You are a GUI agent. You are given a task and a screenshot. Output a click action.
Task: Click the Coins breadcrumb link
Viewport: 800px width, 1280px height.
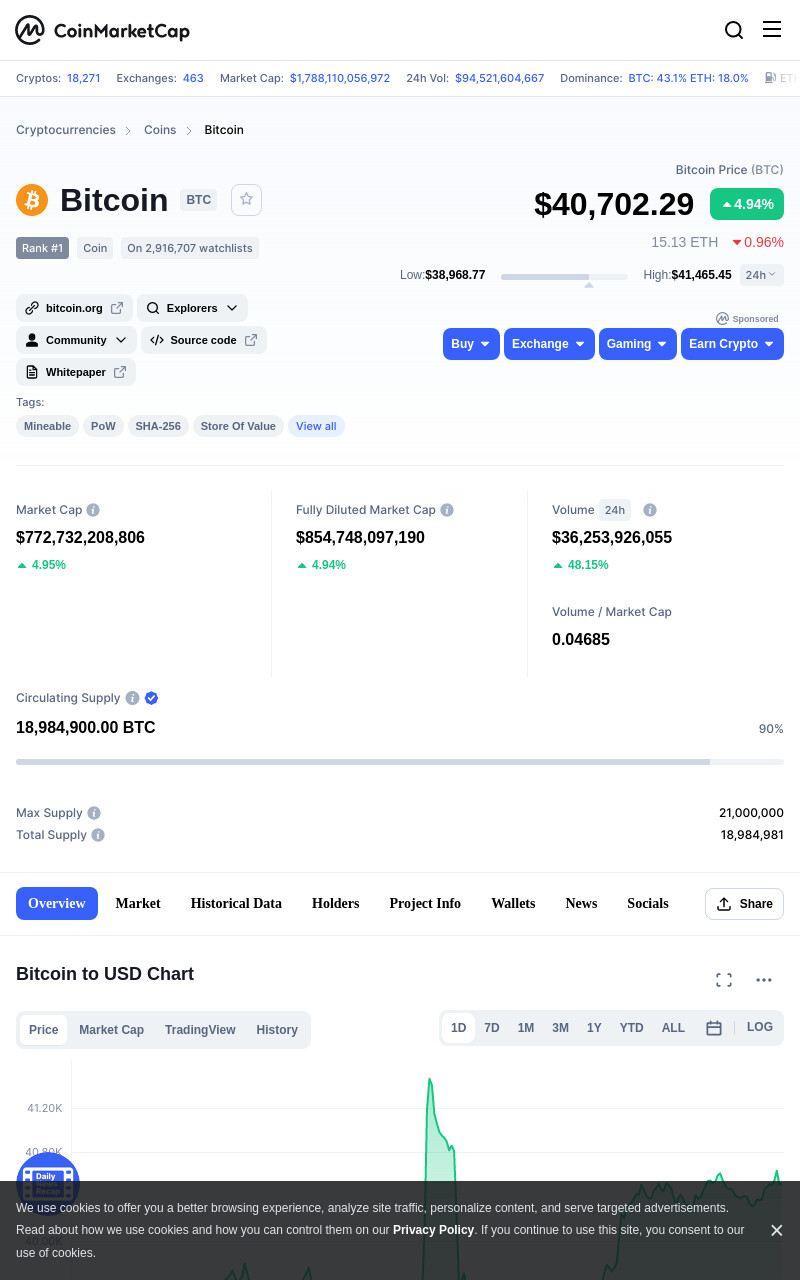pos(160,130)
